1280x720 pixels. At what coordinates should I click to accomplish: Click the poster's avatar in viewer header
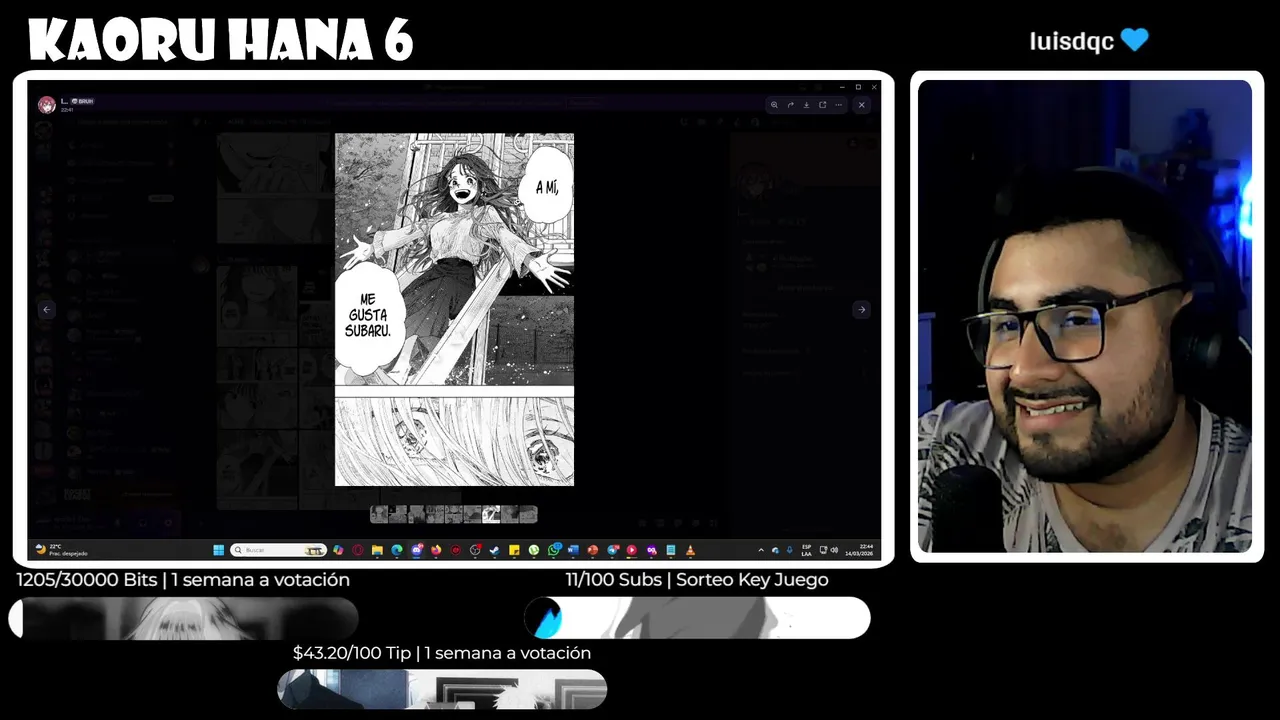point(46,104)
